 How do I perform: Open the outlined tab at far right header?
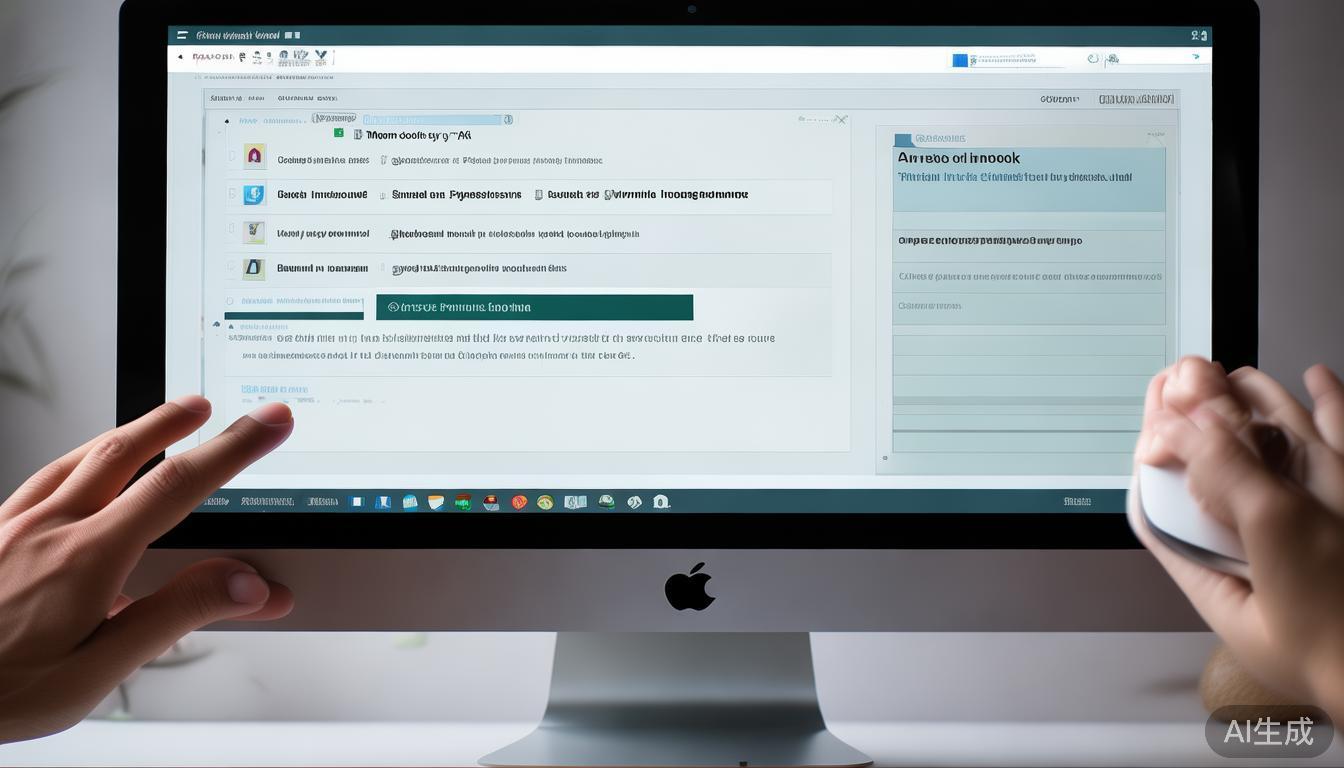coord(1135,99)
